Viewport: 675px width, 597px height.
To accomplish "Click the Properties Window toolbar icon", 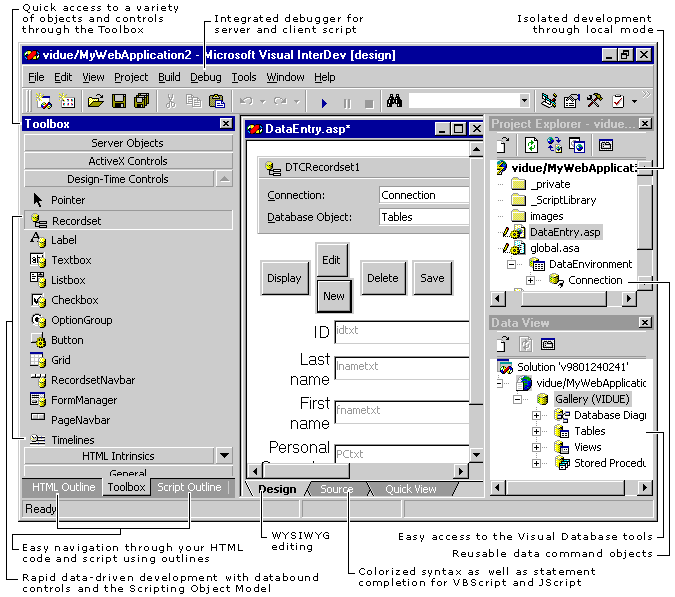I will (572, 102).
